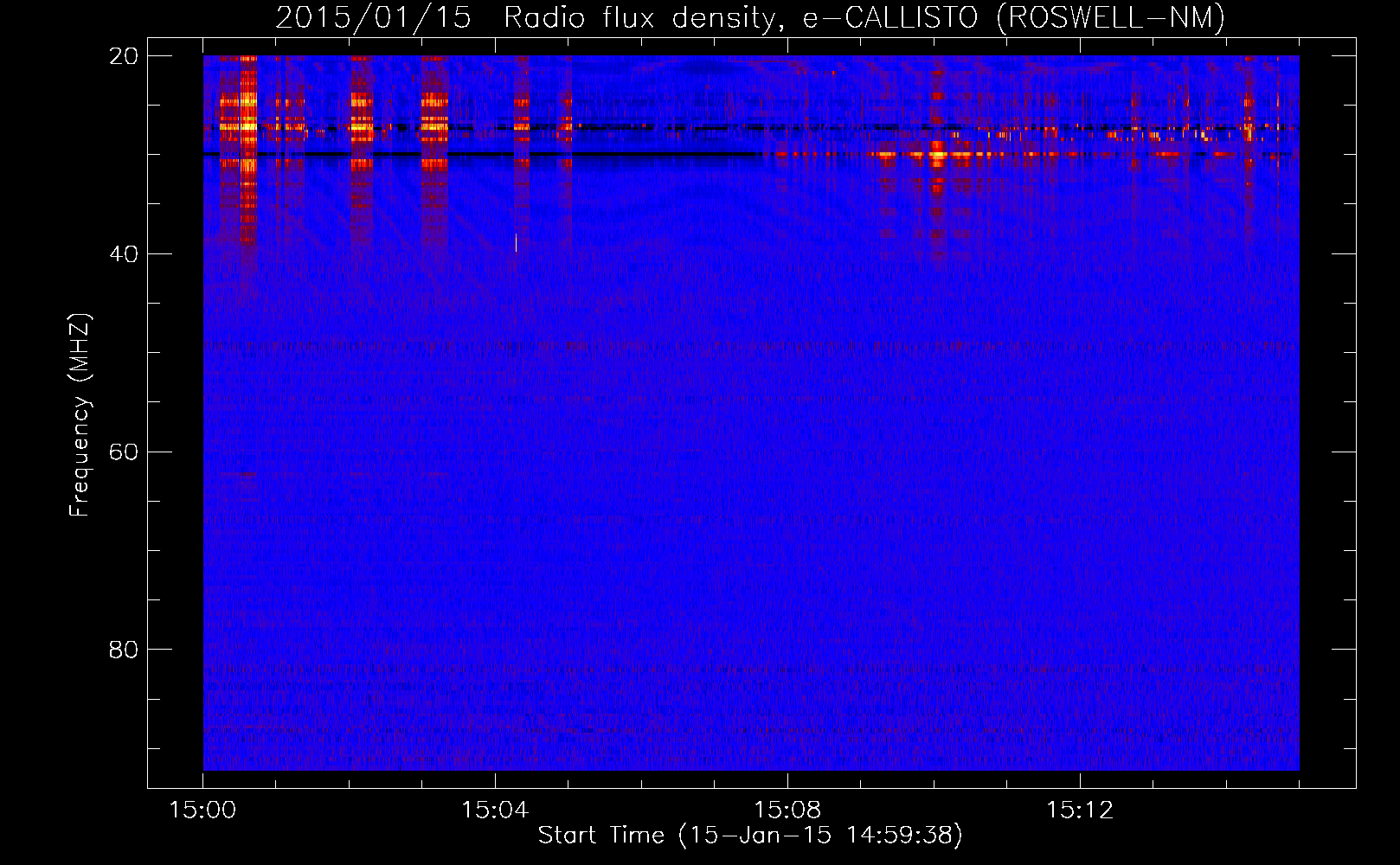
Task: Click the '60' frequency tick label
Action: (x=124, y=452)
